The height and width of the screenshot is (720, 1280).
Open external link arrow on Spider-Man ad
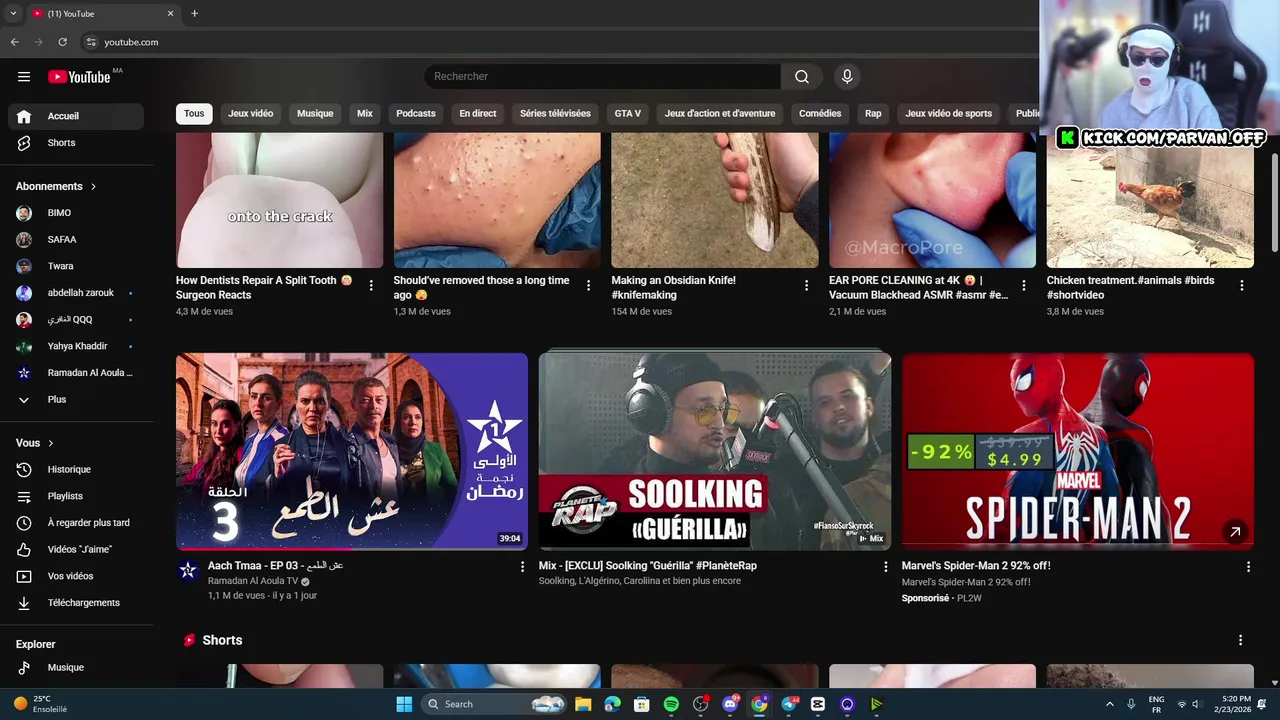1235,532
